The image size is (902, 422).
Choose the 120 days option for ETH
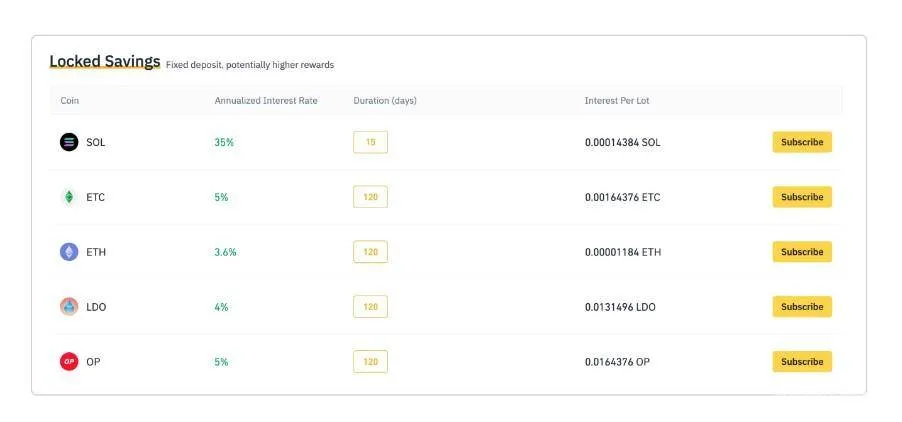click(x=370, y=252)
